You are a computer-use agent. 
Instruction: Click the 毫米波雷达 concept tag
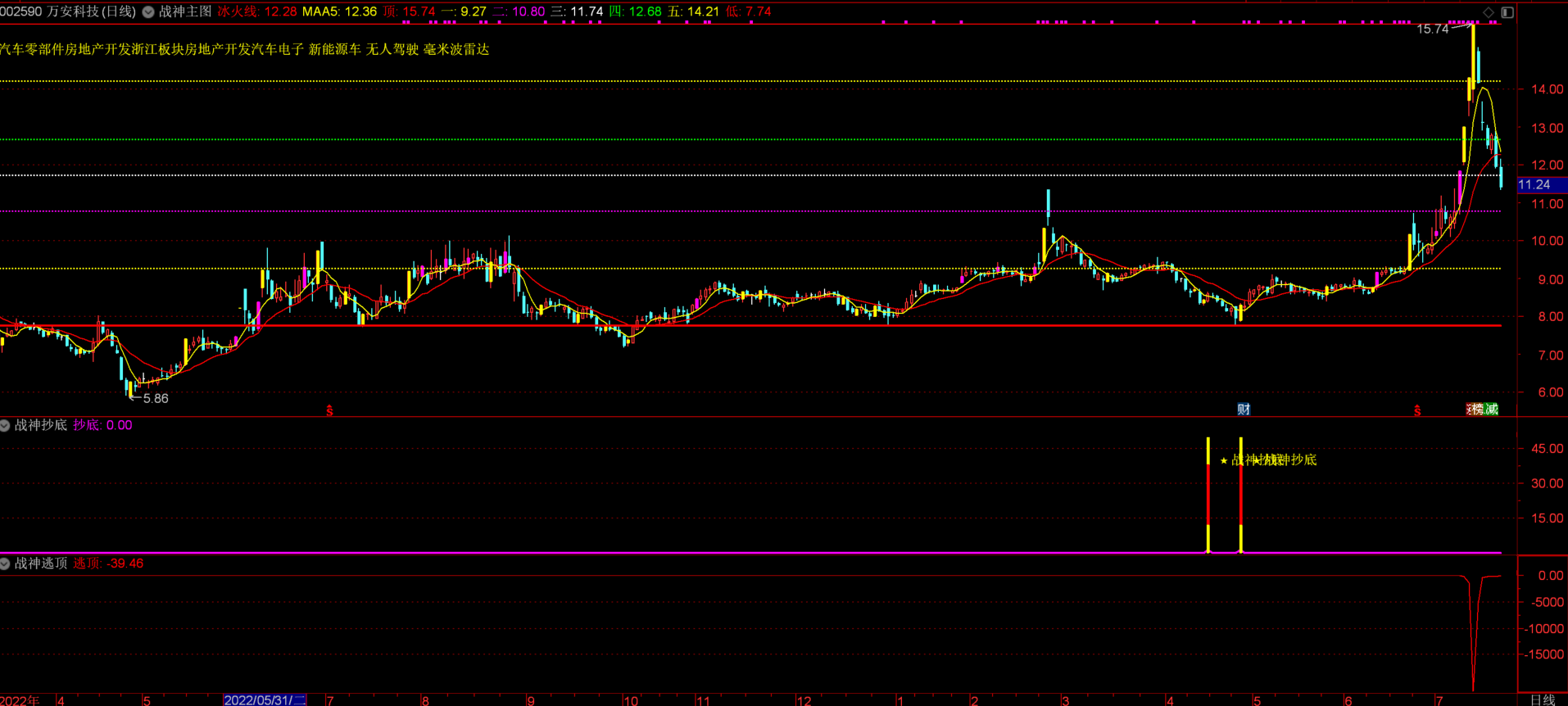pos(456,49)
